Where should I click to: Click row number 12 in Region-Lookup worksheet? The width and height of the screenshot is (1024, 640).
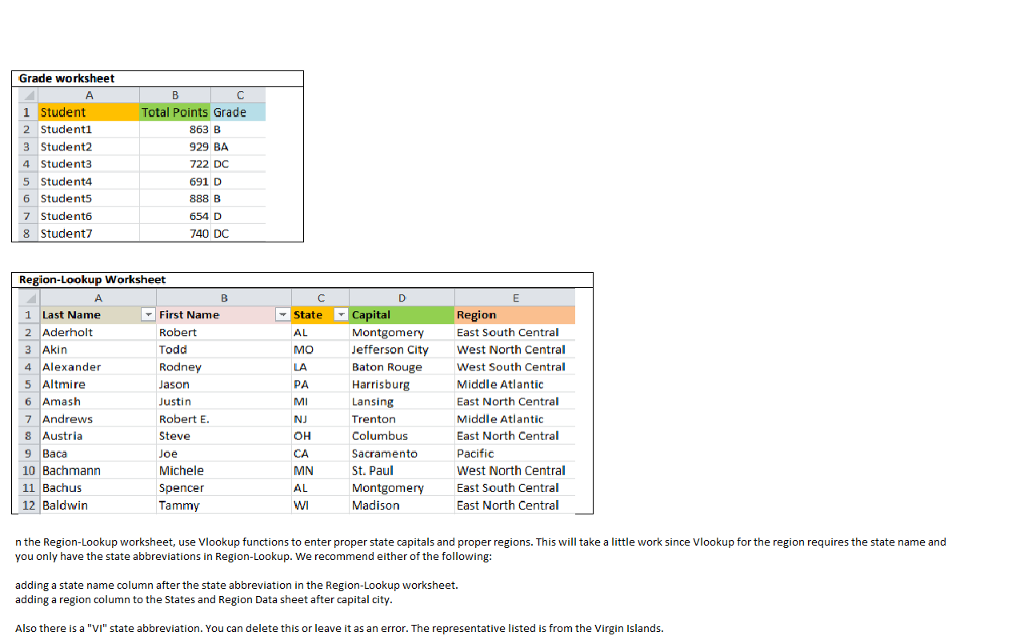click(x=30, y=505)
